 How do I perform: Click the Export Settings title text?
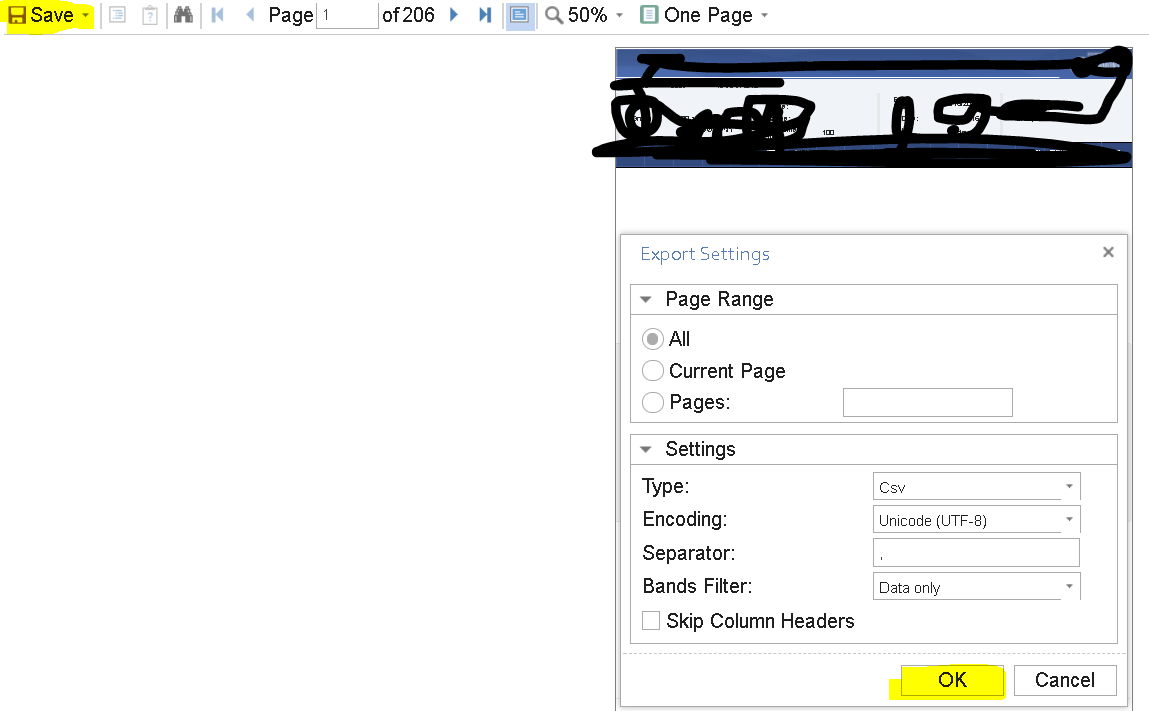[705, 254]
